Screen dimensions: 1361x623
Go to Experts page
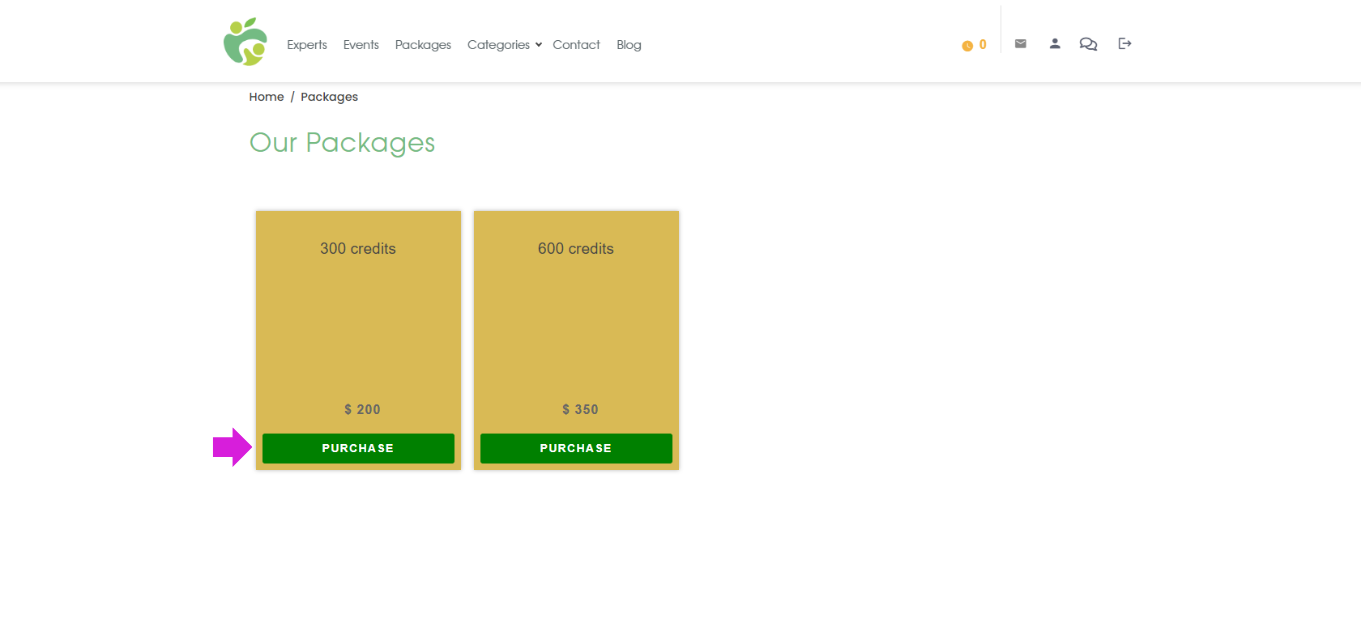click(x=307, y=45)
